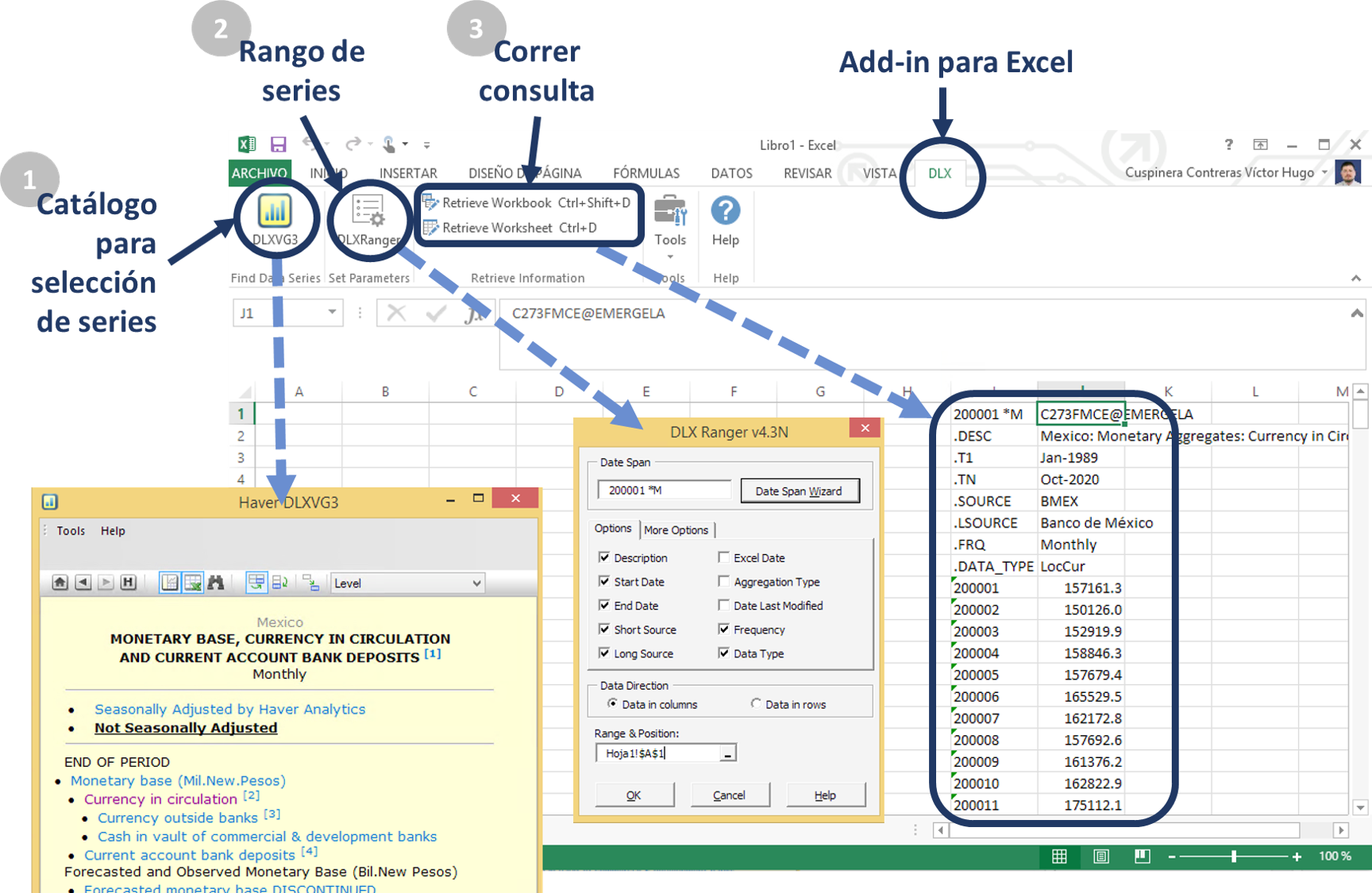Click the zoom slider in the status bar

[x=1233, y=856]
